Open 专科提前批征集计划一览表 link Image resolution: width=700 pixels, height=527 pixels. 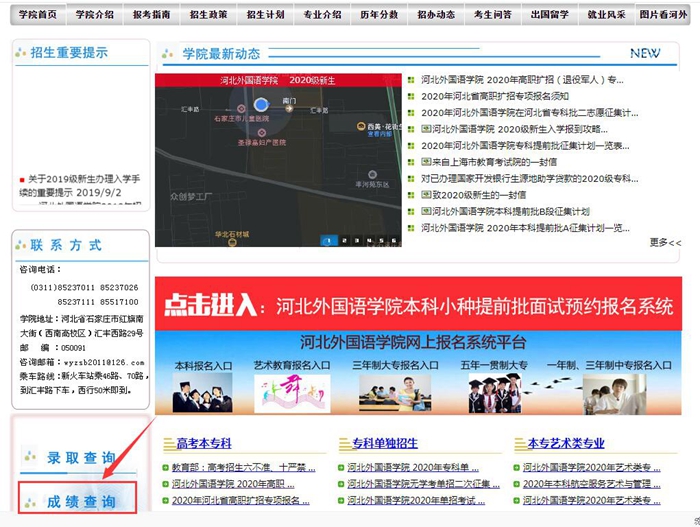coord(525,146)
